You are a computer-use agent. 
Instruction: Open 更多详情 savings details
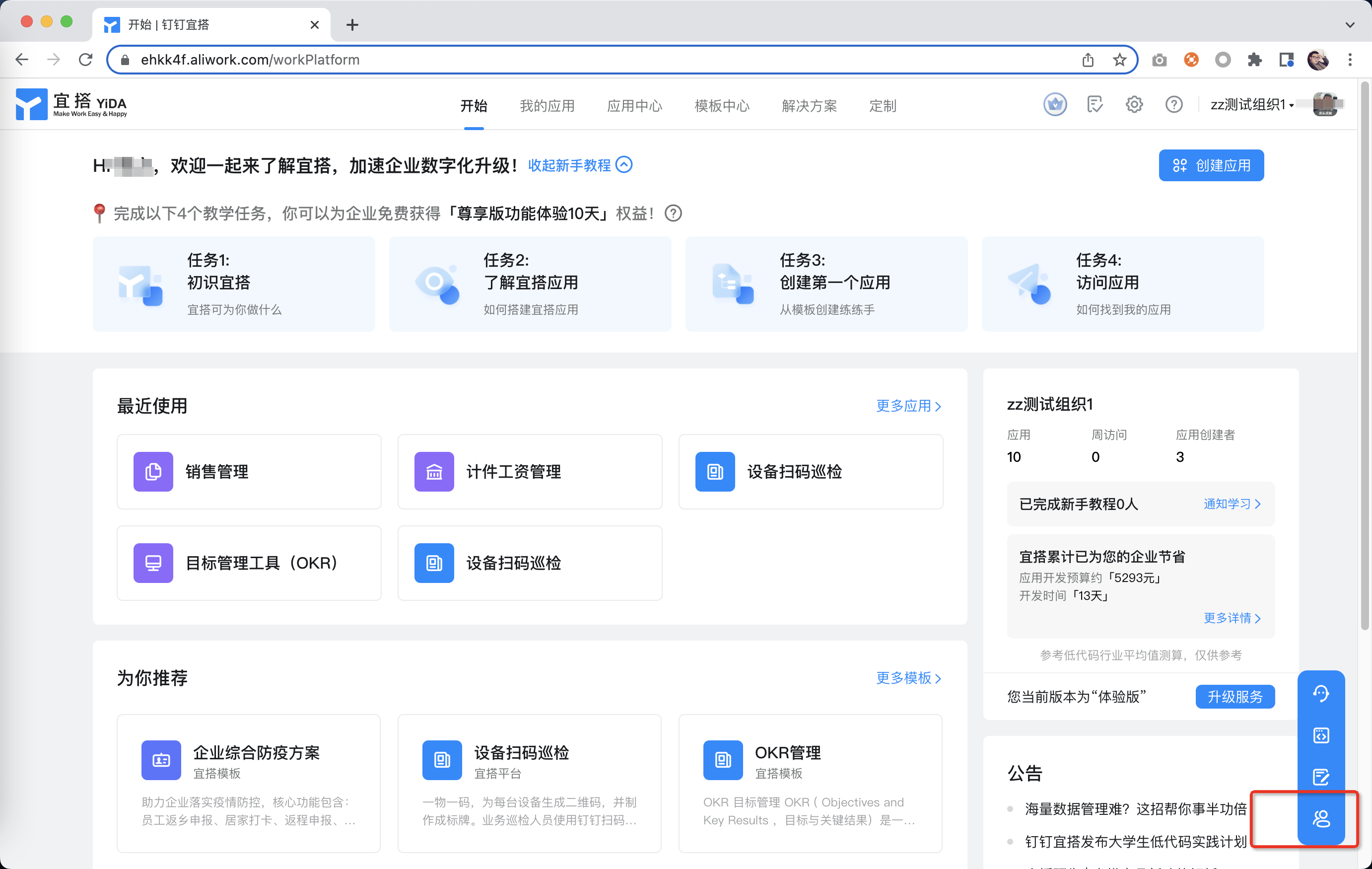coord(1232,618)
